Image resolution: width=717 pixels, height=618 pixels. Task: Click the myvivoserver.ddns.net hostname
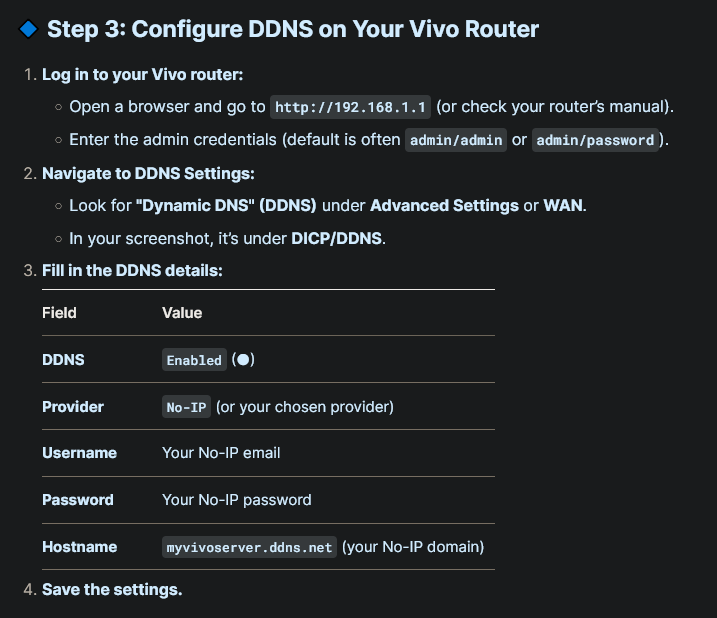[x=249, y=548]
